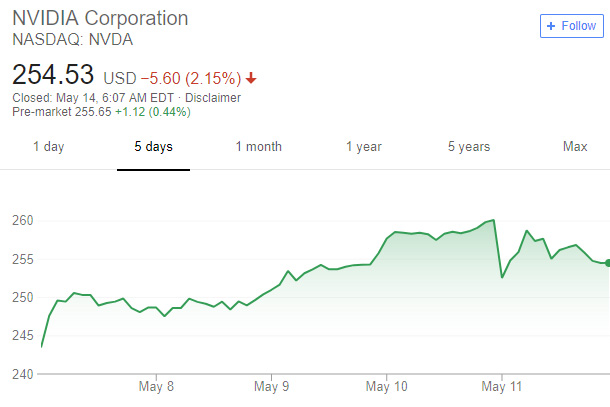The width and height of the screenshot is (610, 407).
Task: Click the May 10 date label
Action: (387, 385)
